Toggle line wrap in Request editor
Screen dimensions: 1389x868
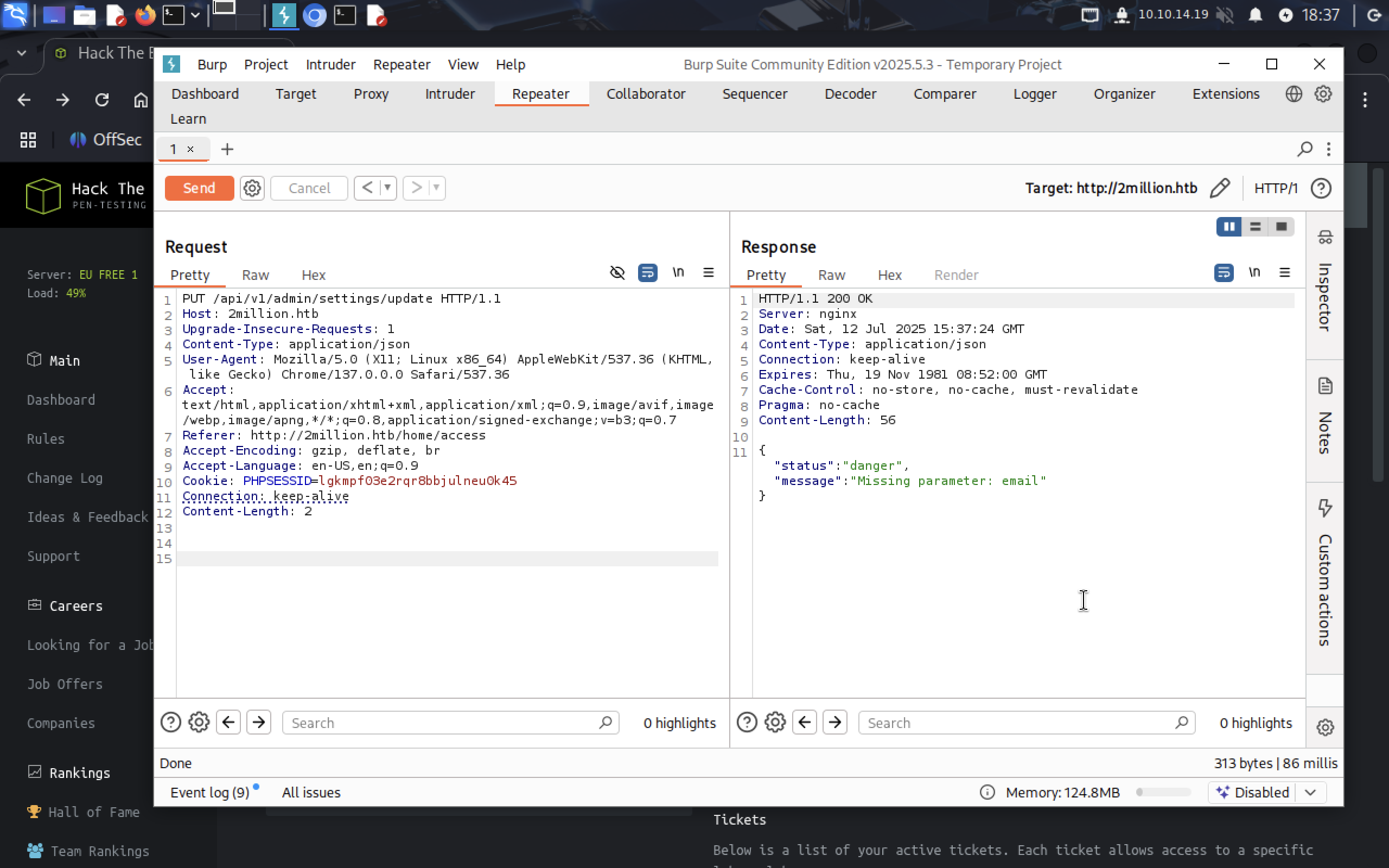[647, 273]
